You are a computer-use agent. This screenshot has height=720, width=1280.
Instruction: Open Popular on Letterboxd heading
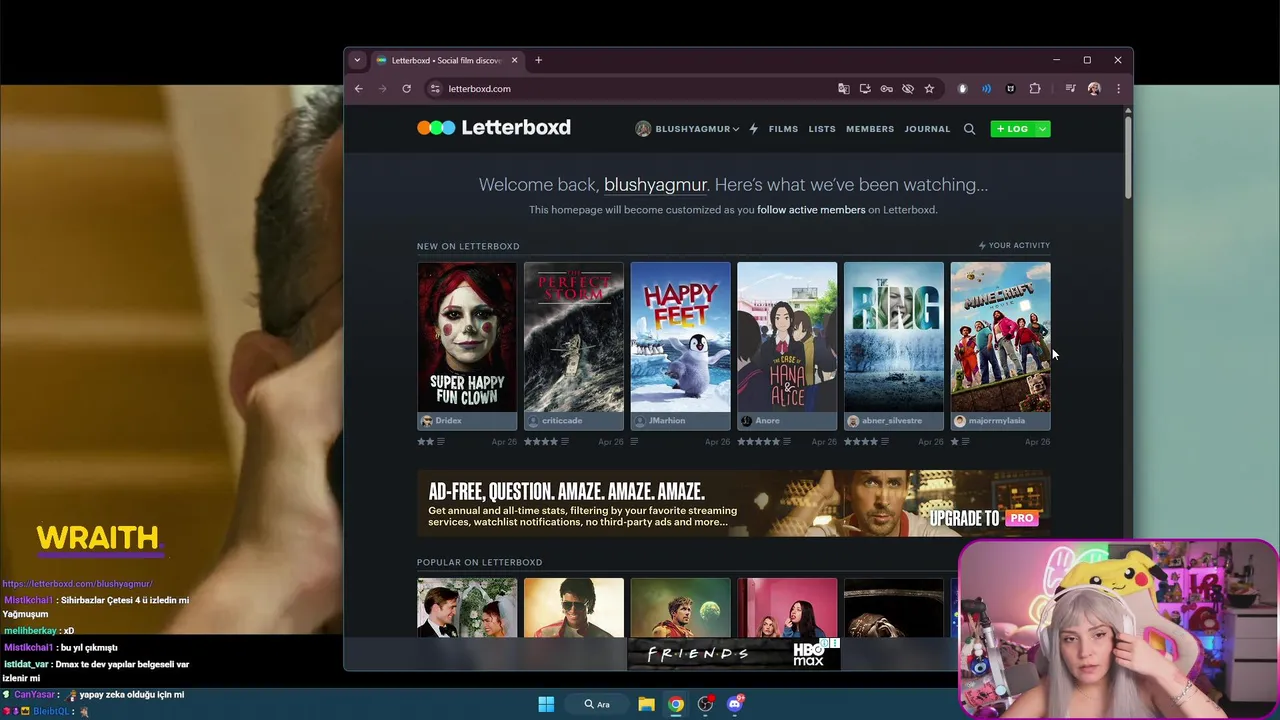480,562
